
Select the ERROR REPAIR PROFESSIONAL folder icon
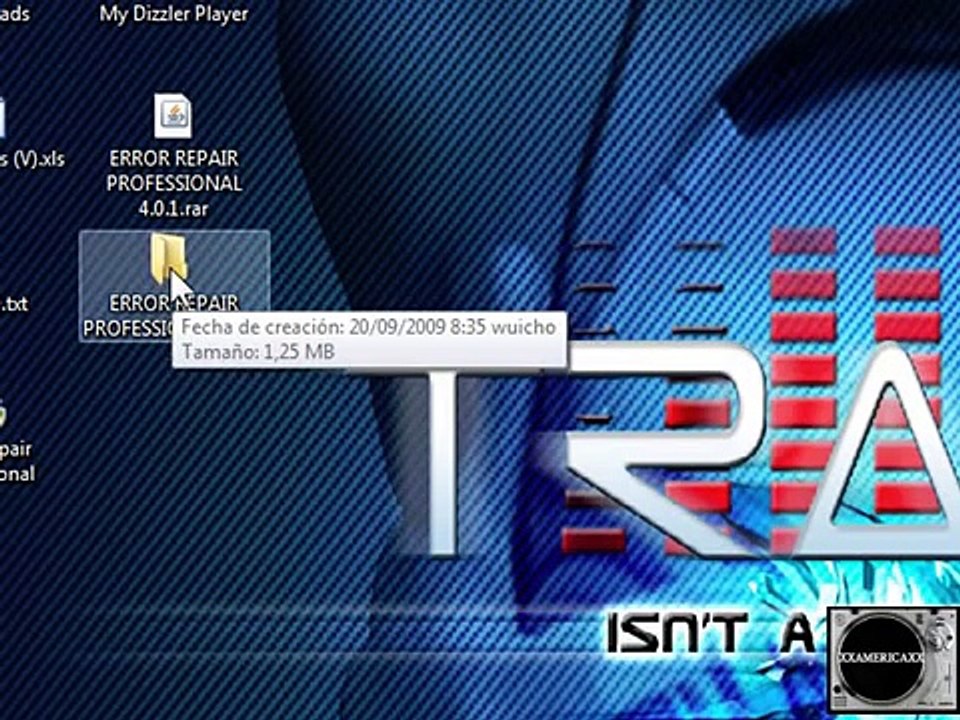[168, 258]
